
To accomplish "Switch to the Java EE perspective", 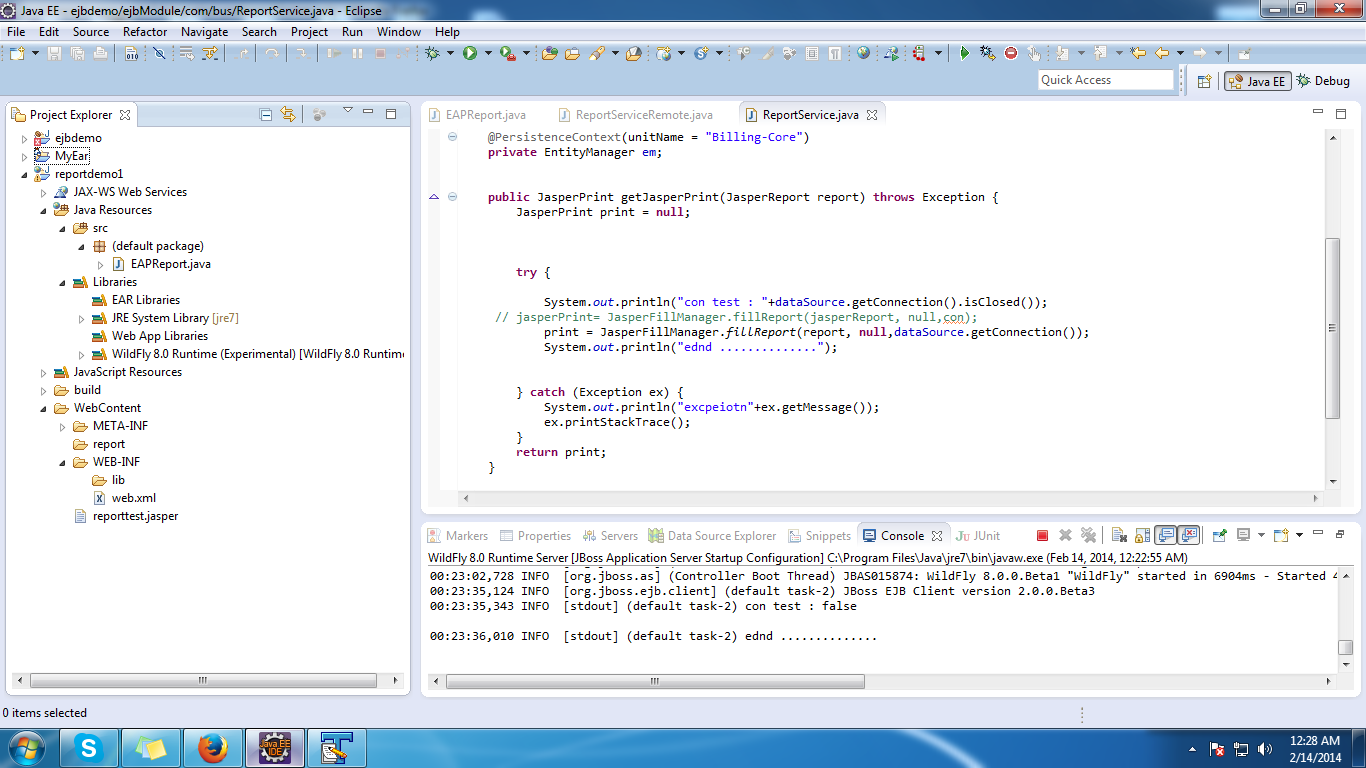I will (1258, 81).
